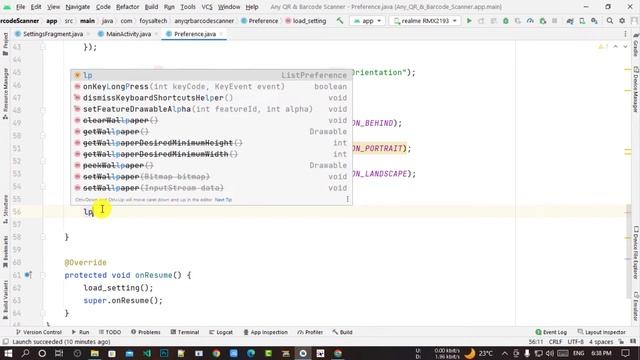The image size is (640, 360).
Task: Click Attach Debugger to Android Process icon
Action: [542, 20]
